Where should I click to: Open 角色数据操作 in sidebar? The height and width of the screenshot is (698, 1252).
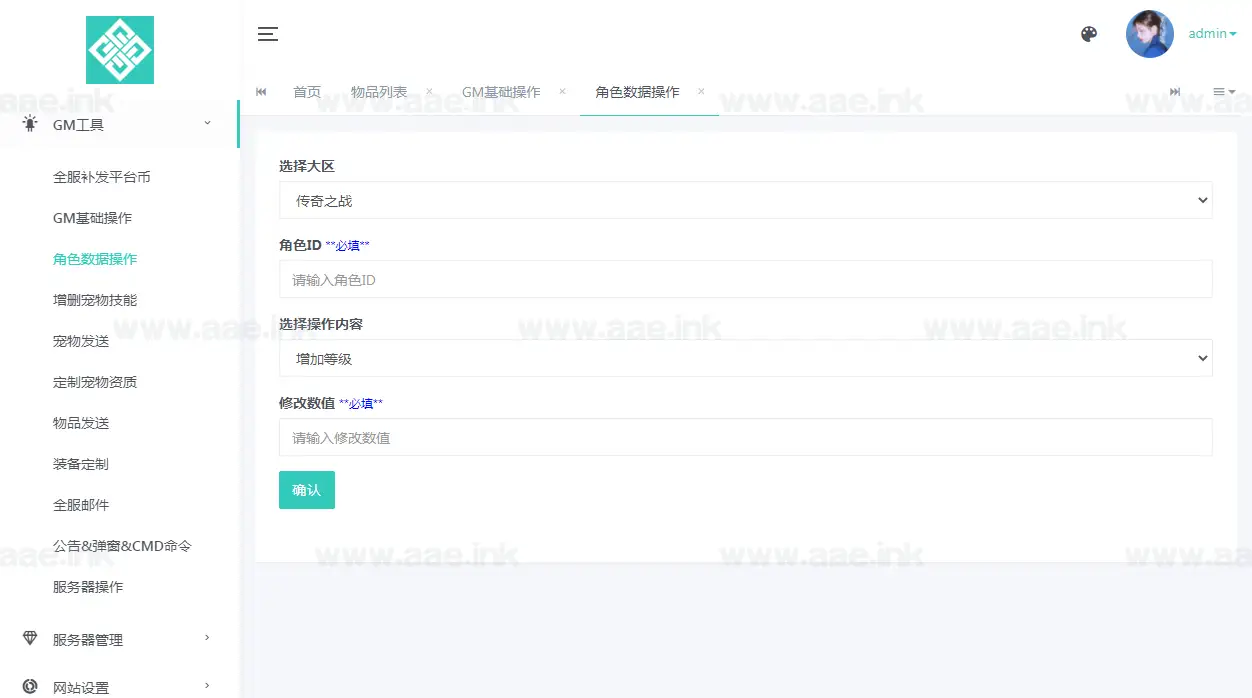(95, 259)
